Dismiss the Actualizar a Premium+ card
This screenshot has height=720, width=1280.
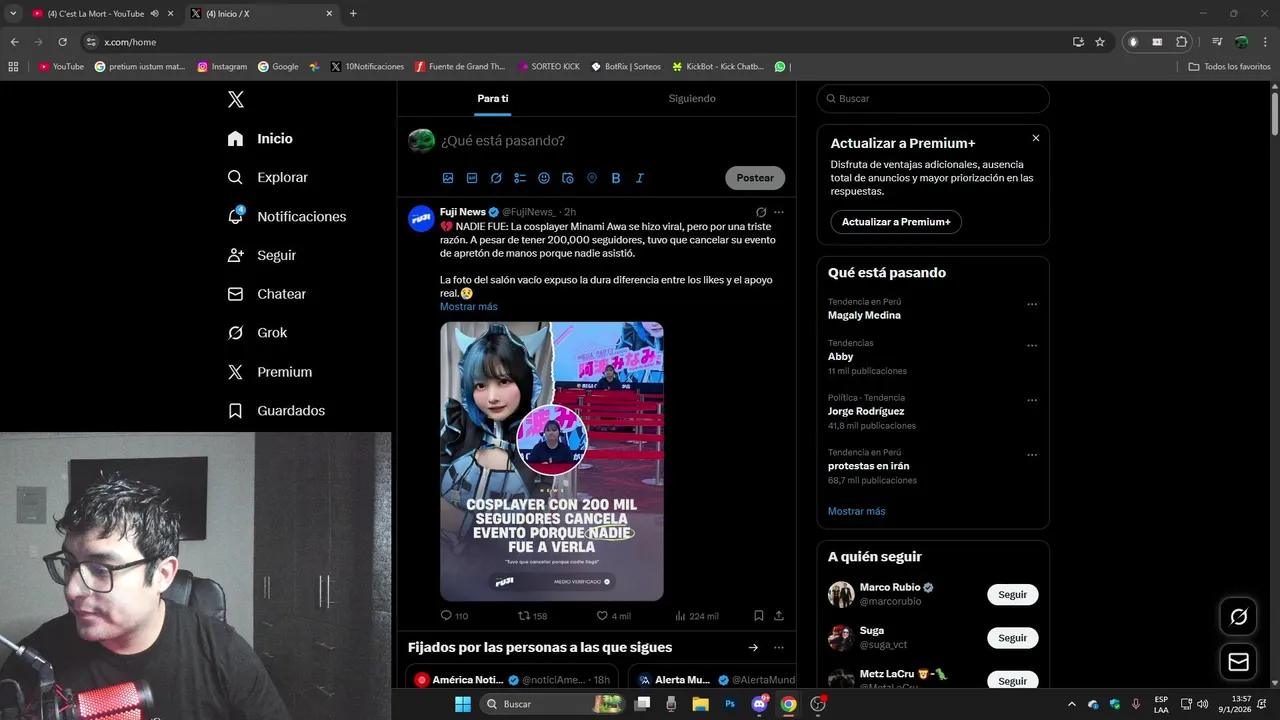(1036, 138)
